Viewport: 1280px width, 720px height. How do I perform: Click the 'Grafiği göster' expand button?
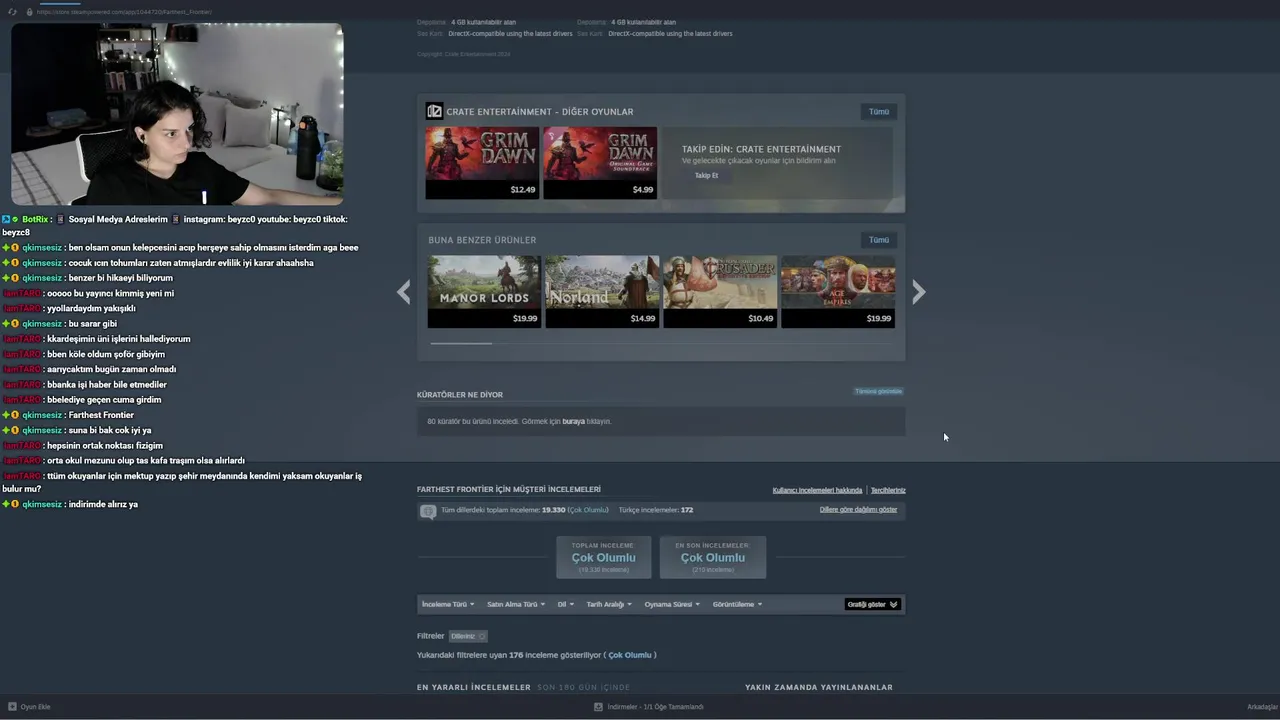click(872, 604)
